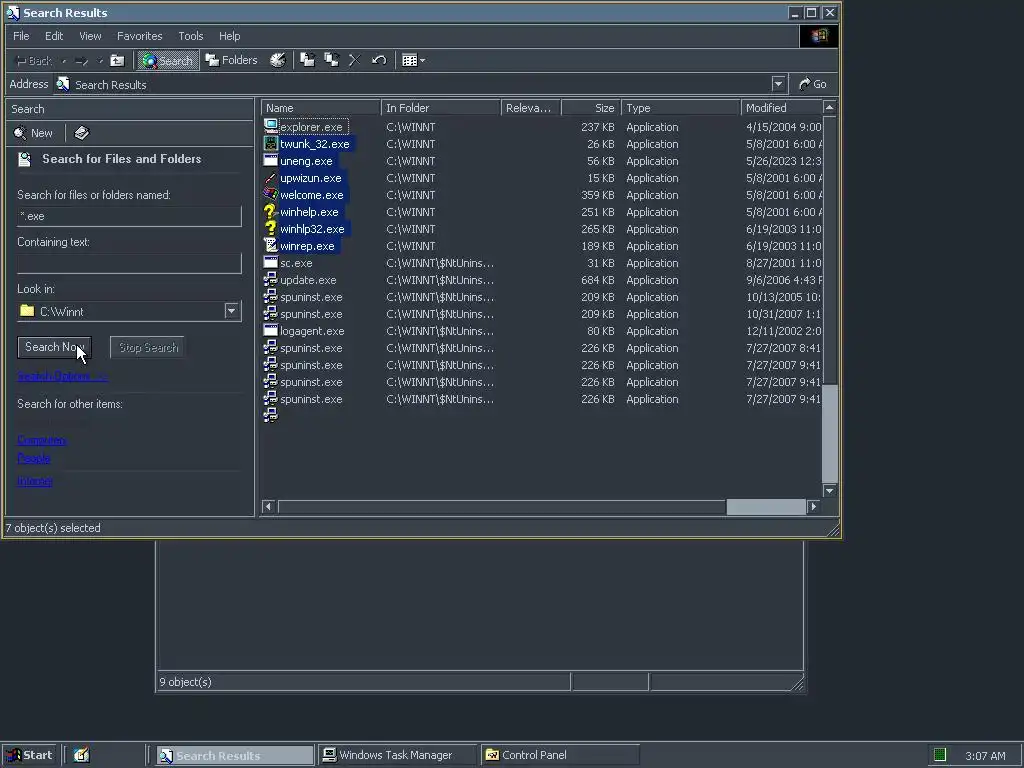Click the Back toolbar button
Viewport: 1024px width, 768px height.
coord(33,61)
